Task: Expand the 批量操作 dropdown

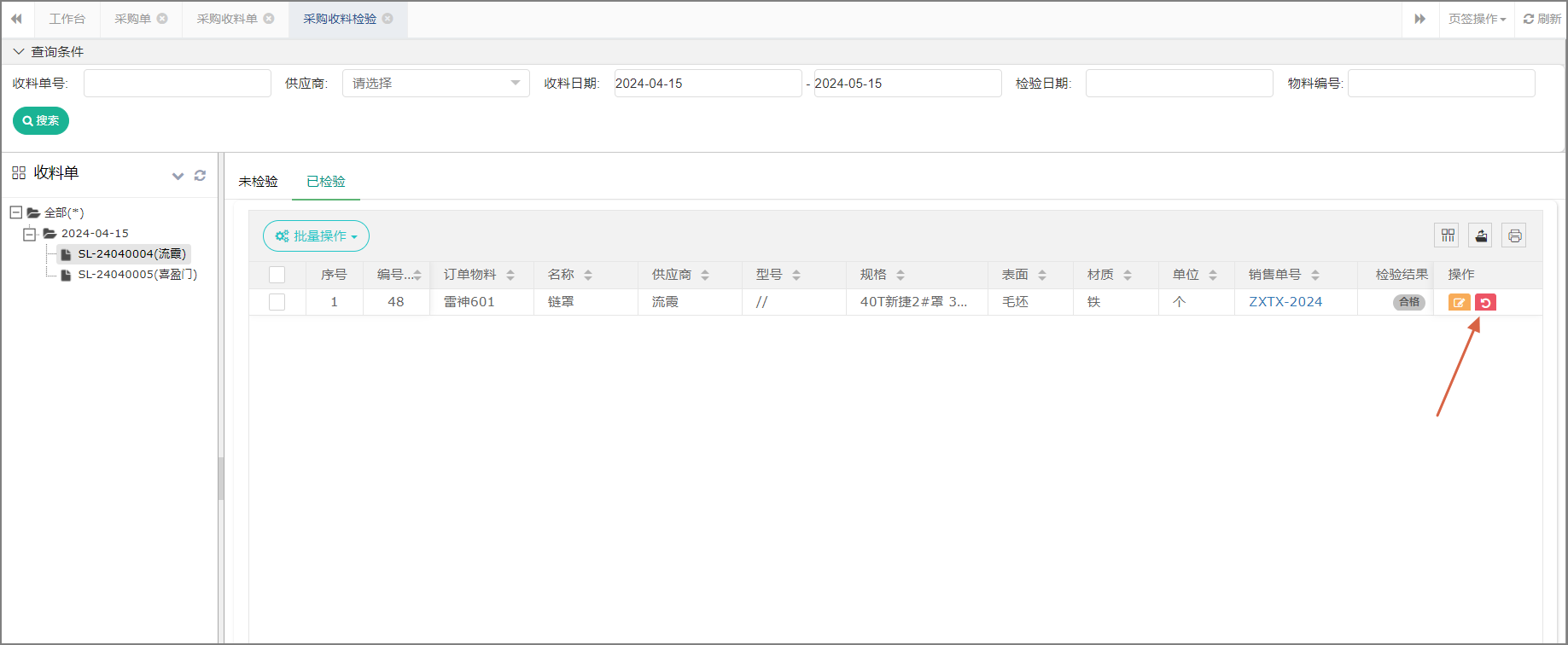Action: 316,236
